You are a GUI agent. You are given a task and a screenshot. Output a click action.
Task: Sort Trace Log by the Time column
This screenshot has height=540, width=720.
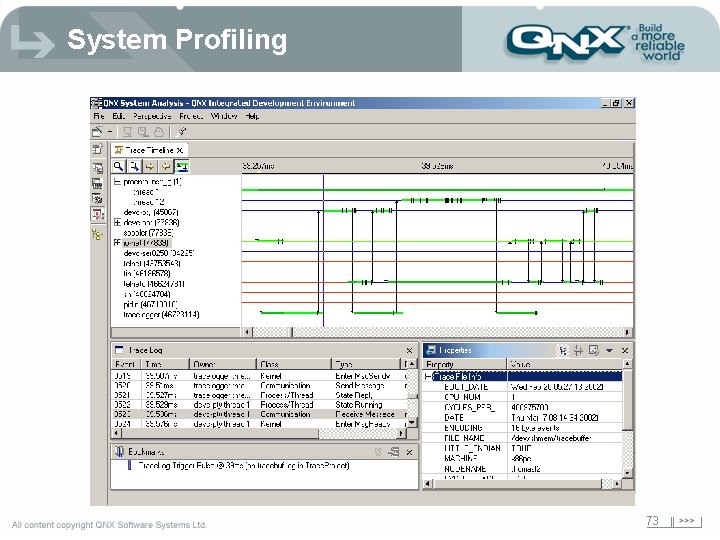[x=165, y=364]
